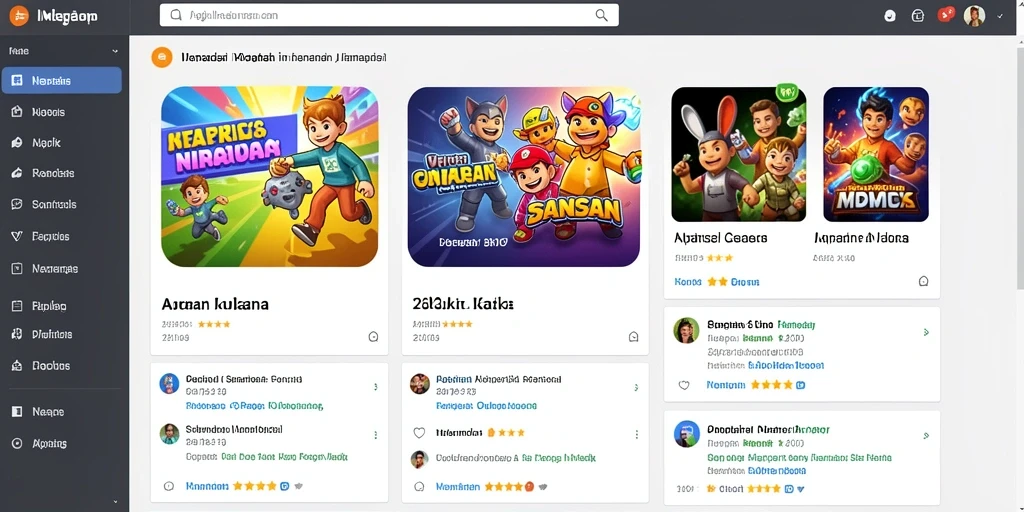The width and height of the screenshot is (1024, 512).
Task: Expand the chevron next to profile avatar
Action: click(1000, 16)
